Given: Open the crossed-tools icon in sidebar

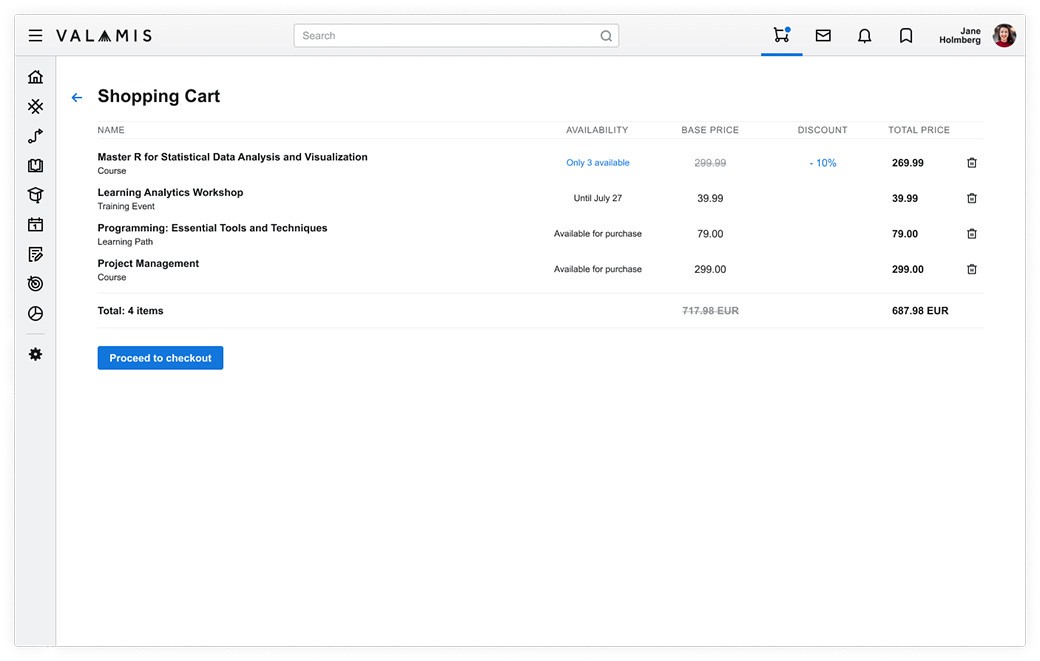Looking at the screenshot, I should pos(36,106).
